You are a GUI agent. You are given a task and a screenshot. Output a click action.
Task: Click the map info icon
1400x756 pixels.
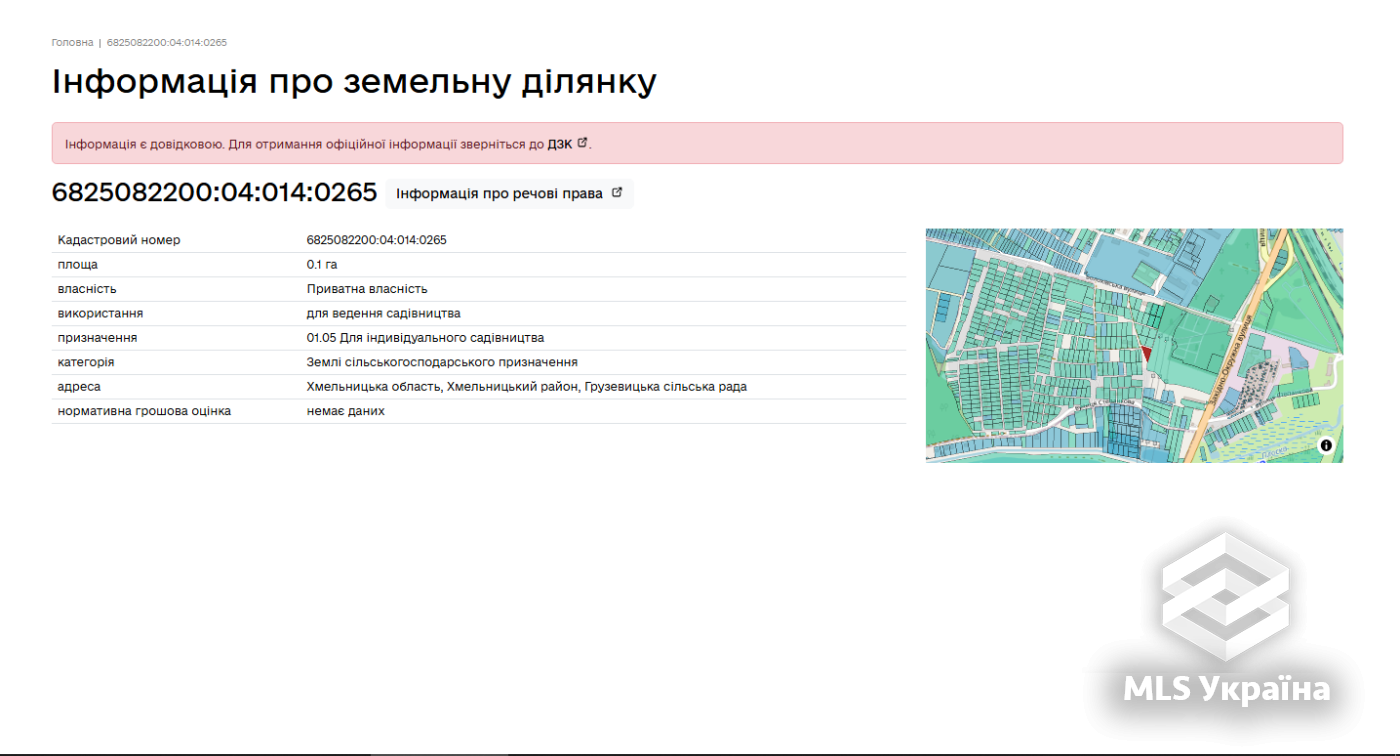[1326, 445]
